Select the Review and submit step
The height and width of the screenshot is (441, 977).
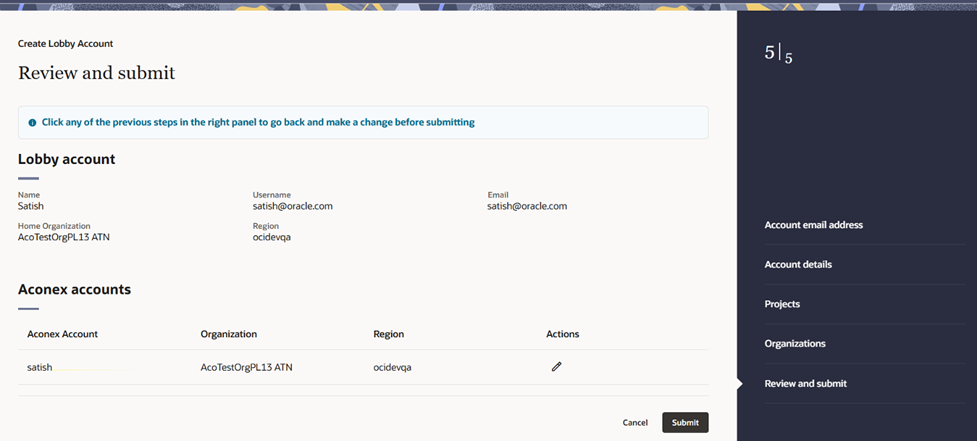pos(806,384)
